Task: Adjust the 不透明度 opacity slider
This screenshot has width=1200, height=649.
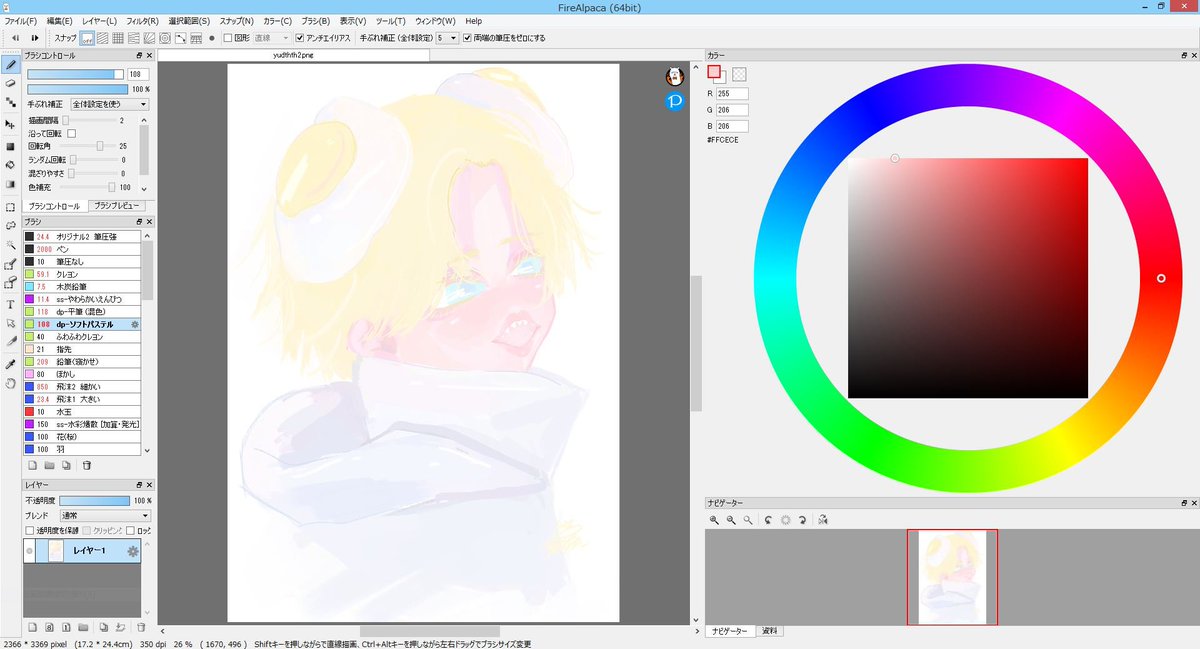Action: 94,500
